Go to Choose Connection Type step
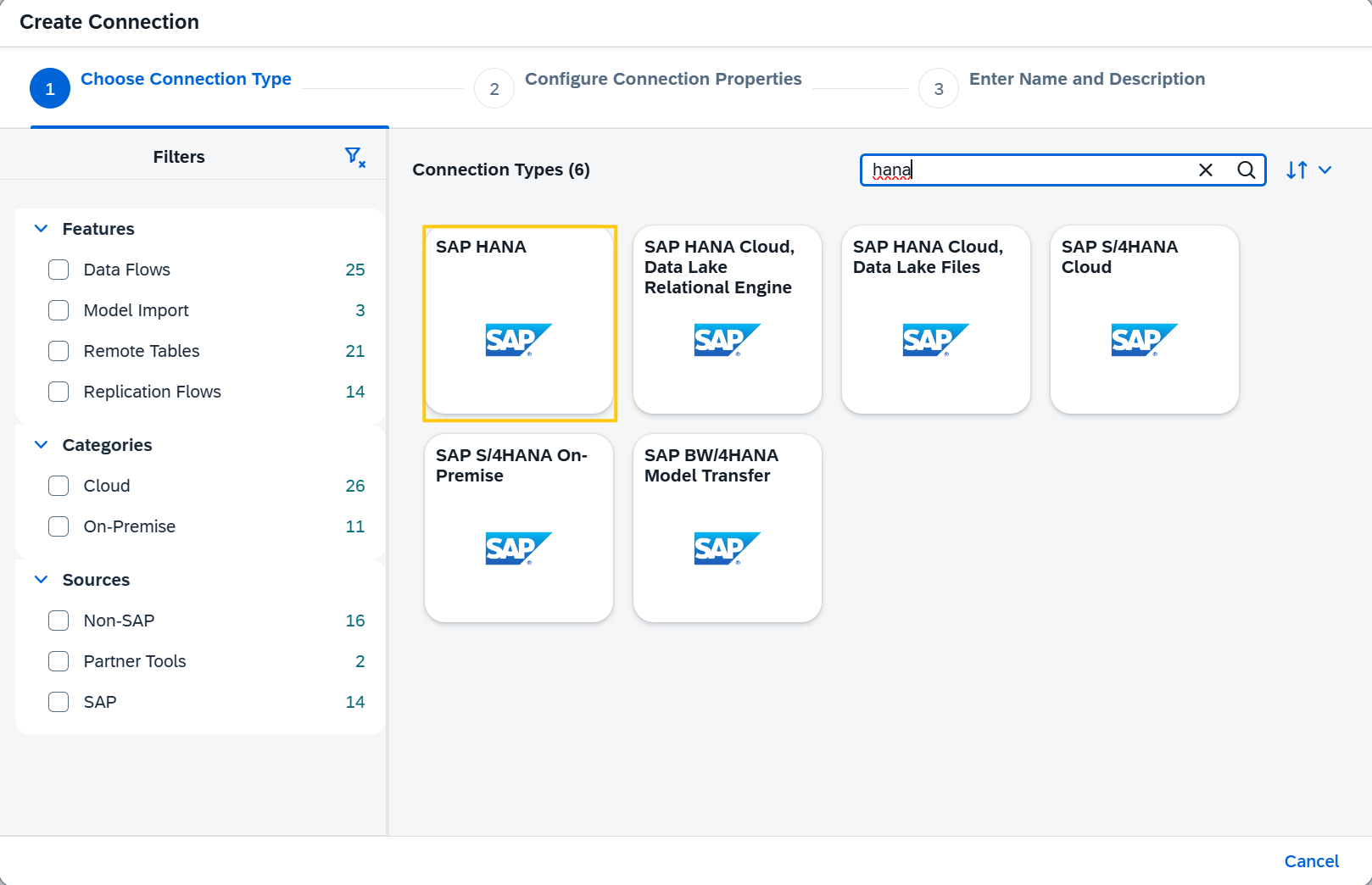Image resolution: width=1372 pixels, height=885 pixels. point(161,87)
